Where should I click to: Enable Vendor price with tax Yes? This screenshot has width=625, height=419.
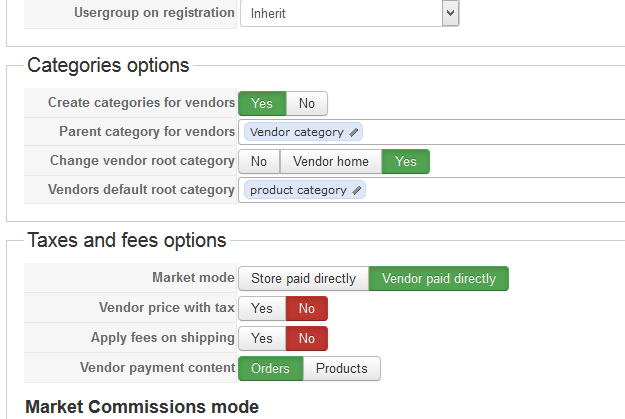(262, 309)
